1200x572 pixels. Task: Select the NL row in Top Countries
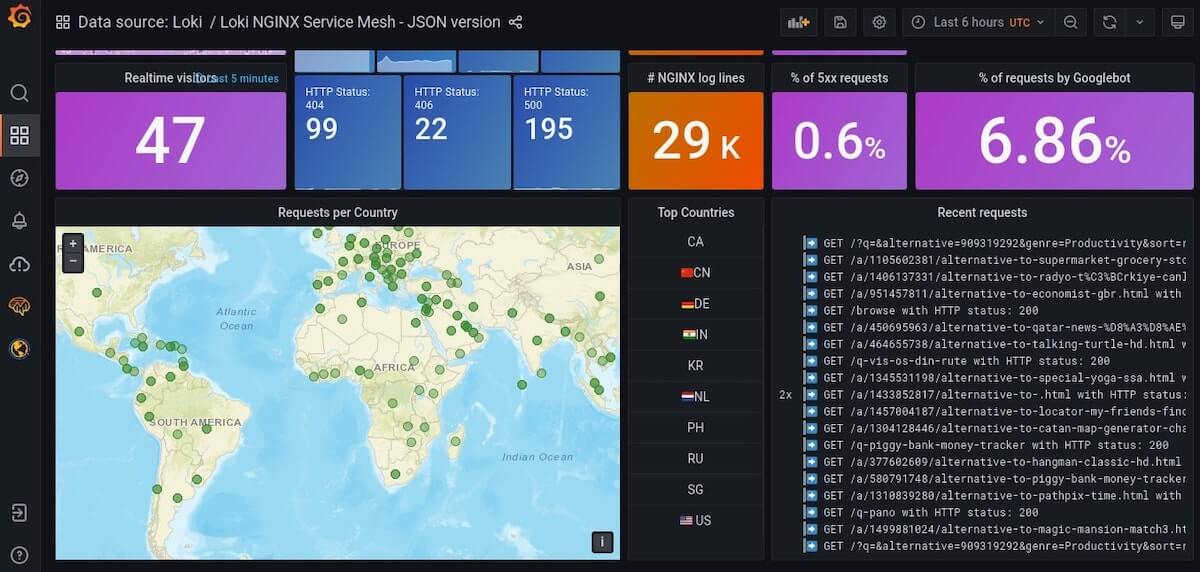(x=696, y=397)
